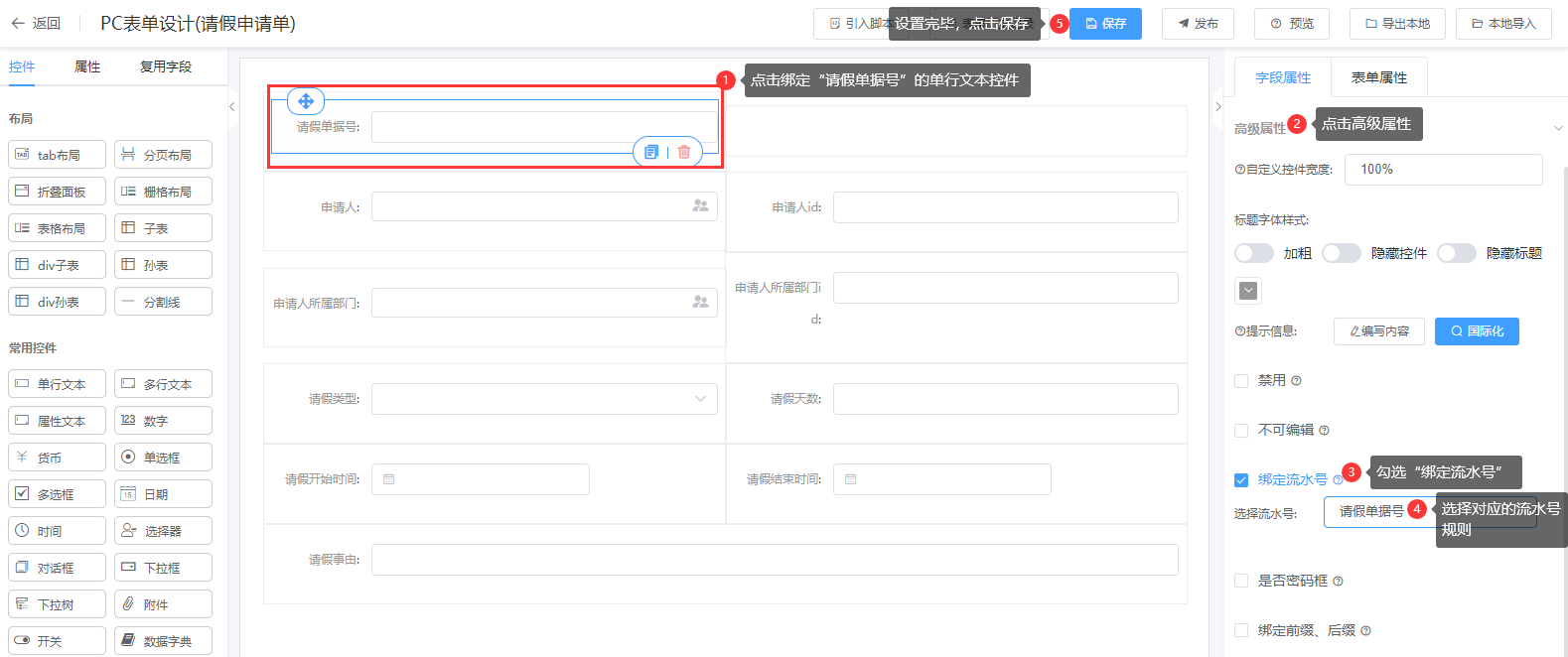The image size is (1568, 657).
Task: Collapse the 高级属性 section
Action: click(x=1557, y=128)
